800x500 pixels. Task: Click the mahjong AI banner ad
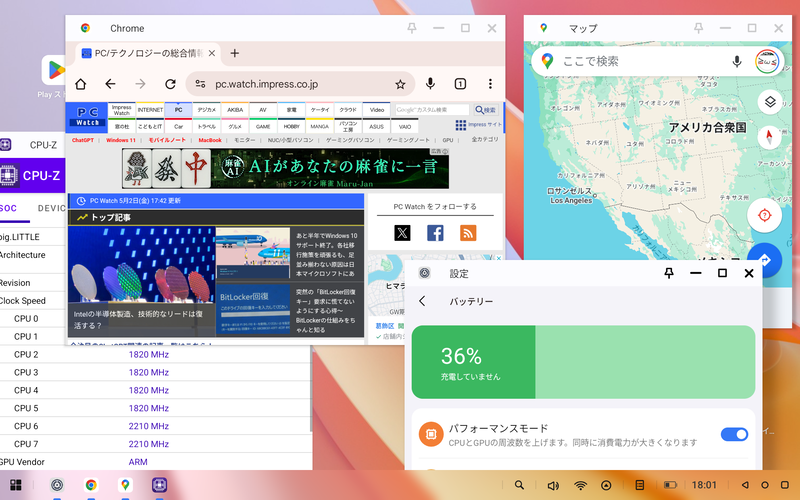[286, 168]
